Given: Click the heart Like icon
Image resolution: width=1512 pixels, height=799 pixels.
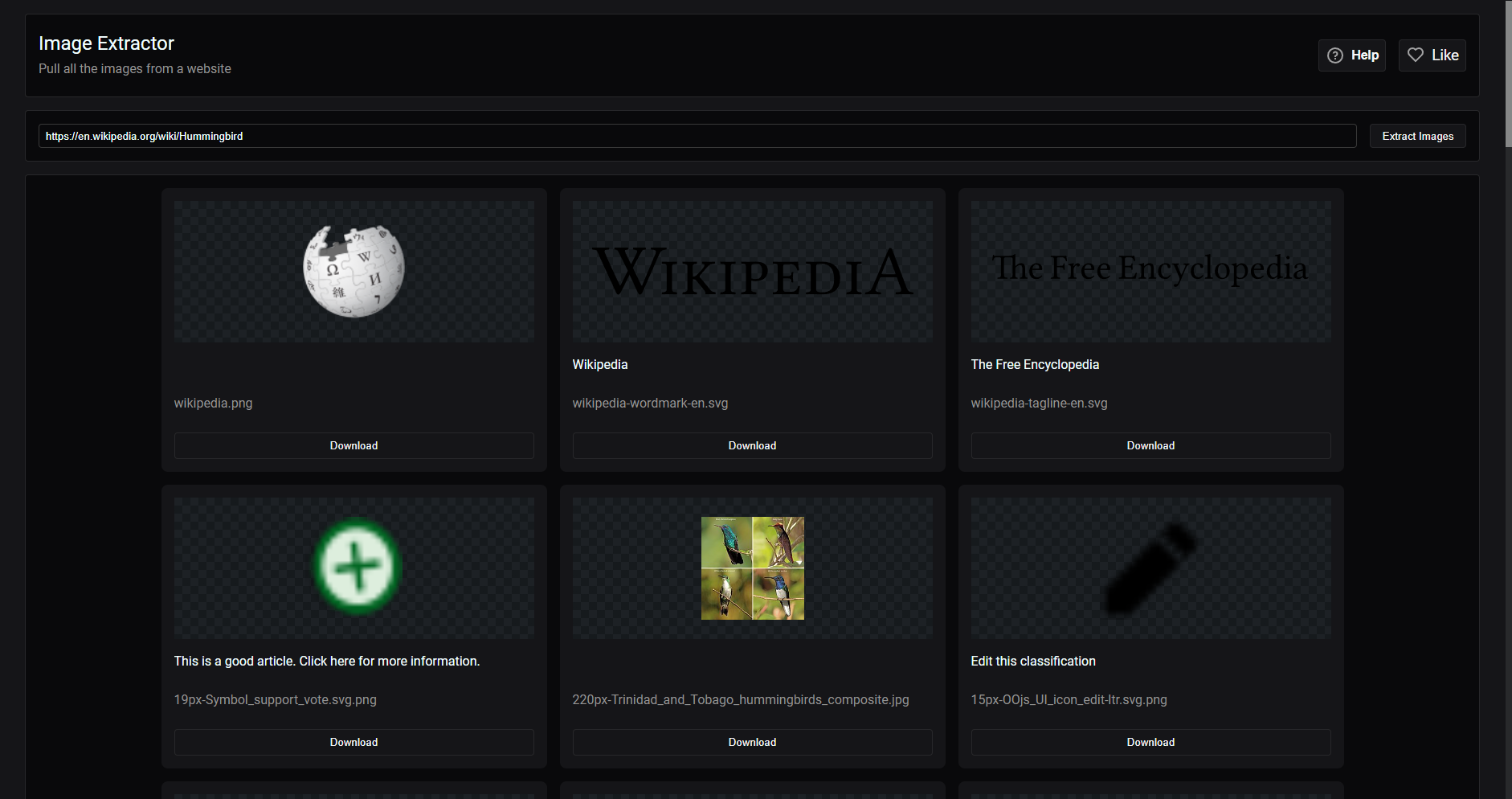Looking at the screenshot, I should click(1416, 55).
